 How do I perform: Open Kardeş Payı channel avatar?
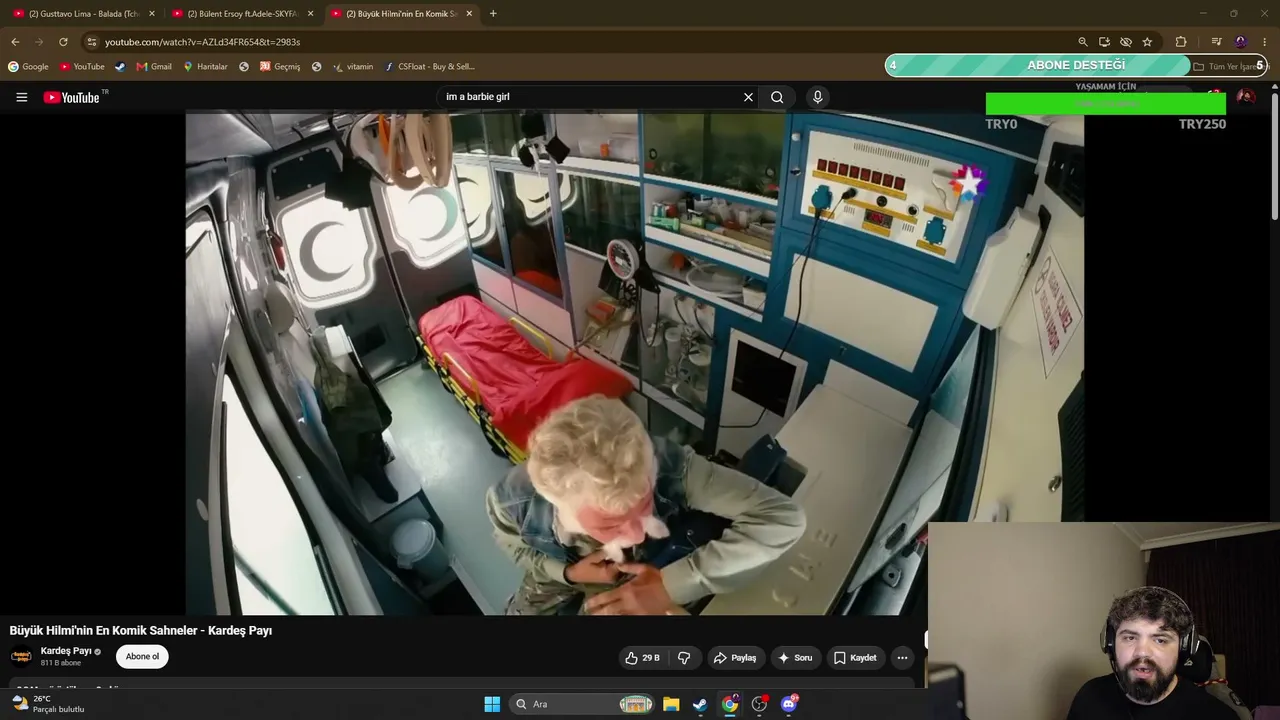coord(21,657)
